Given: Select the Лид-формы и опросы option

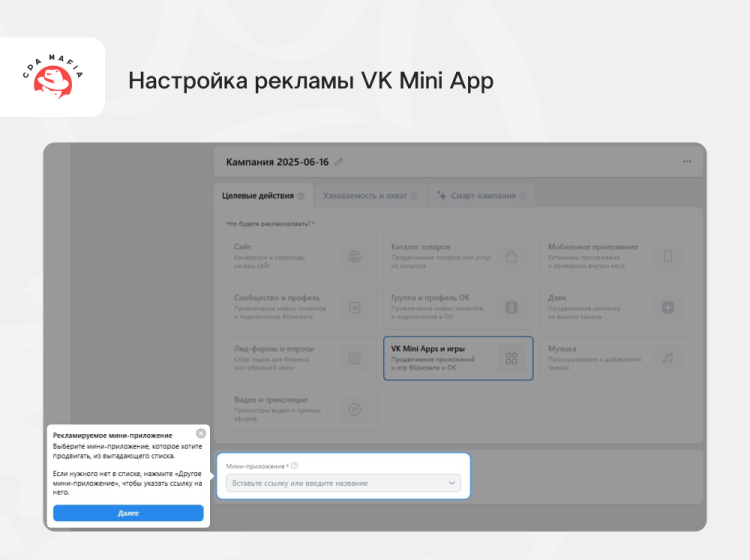Looking at the screenshot, I should click(301, 359).
